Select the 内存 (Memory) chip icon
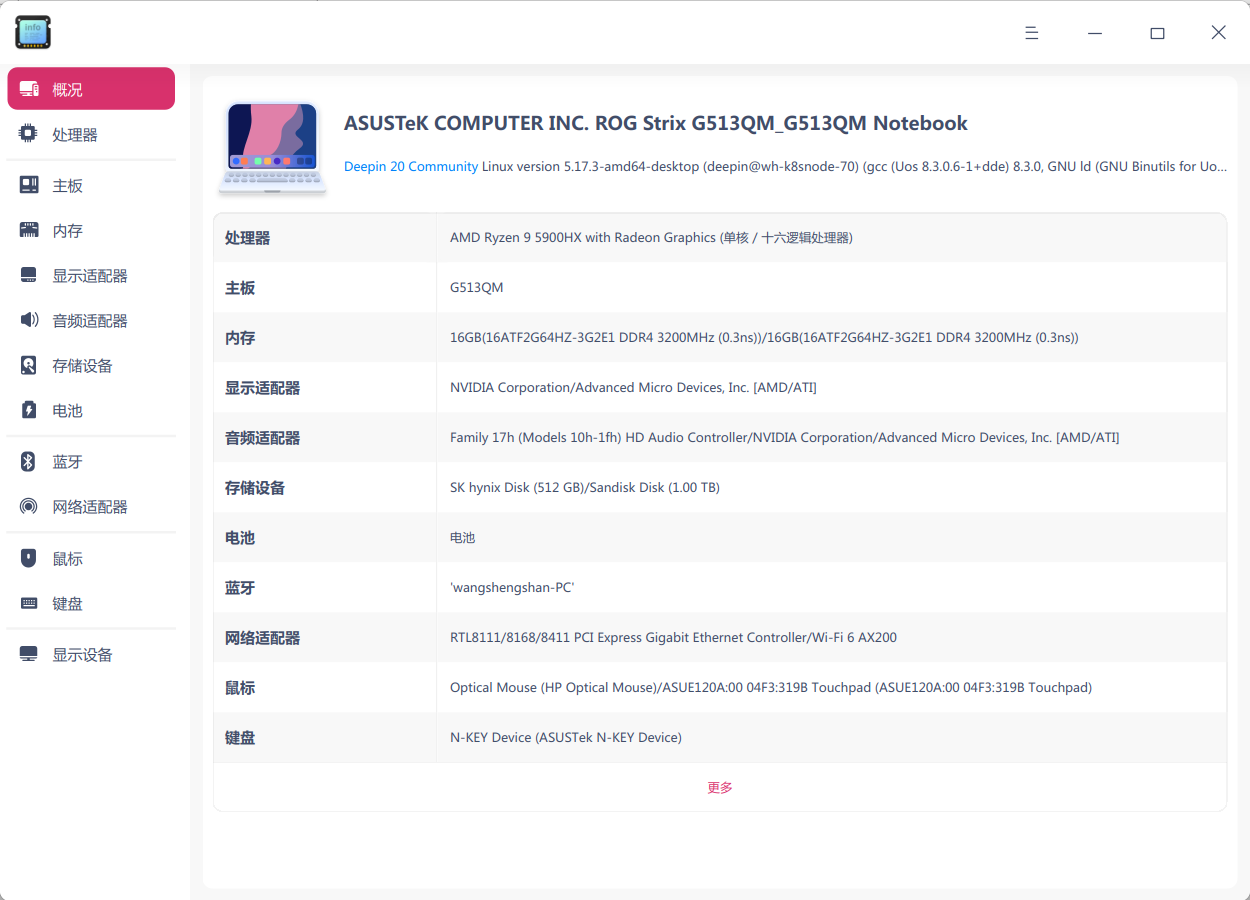Viewport: 1250px width, 900px height. click(x=27, y=229)
